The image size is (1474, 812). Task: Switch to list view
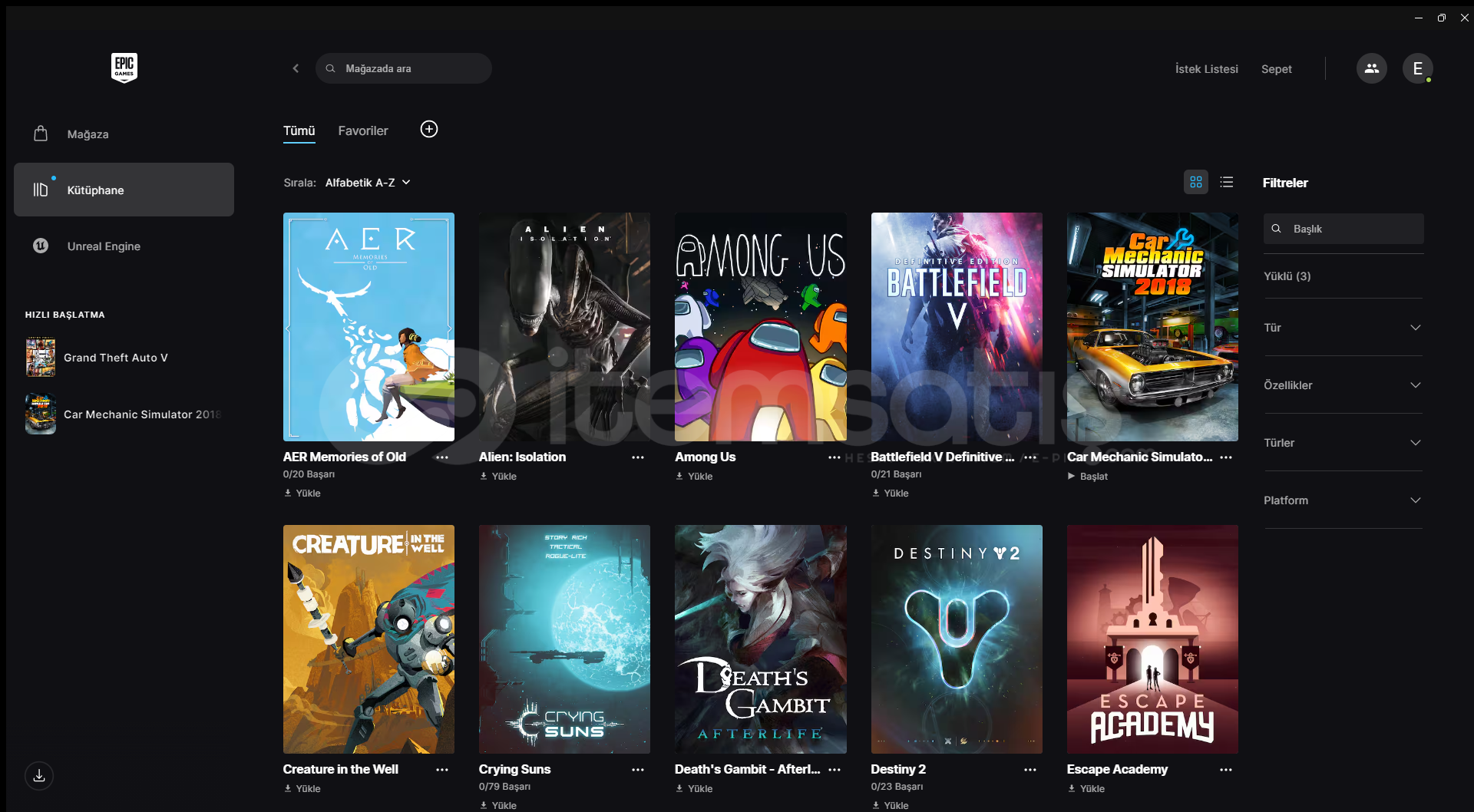[1227, 182]
